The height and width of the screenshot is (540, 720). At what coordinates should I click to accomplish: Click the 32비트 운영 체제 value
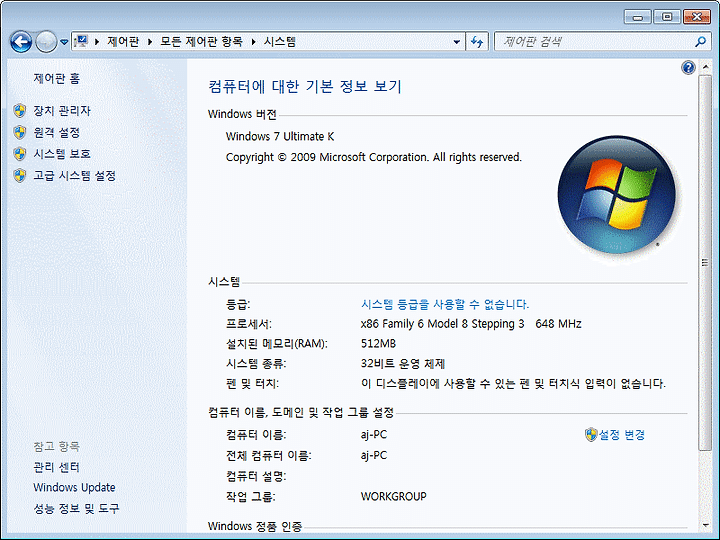coord(403,364)
